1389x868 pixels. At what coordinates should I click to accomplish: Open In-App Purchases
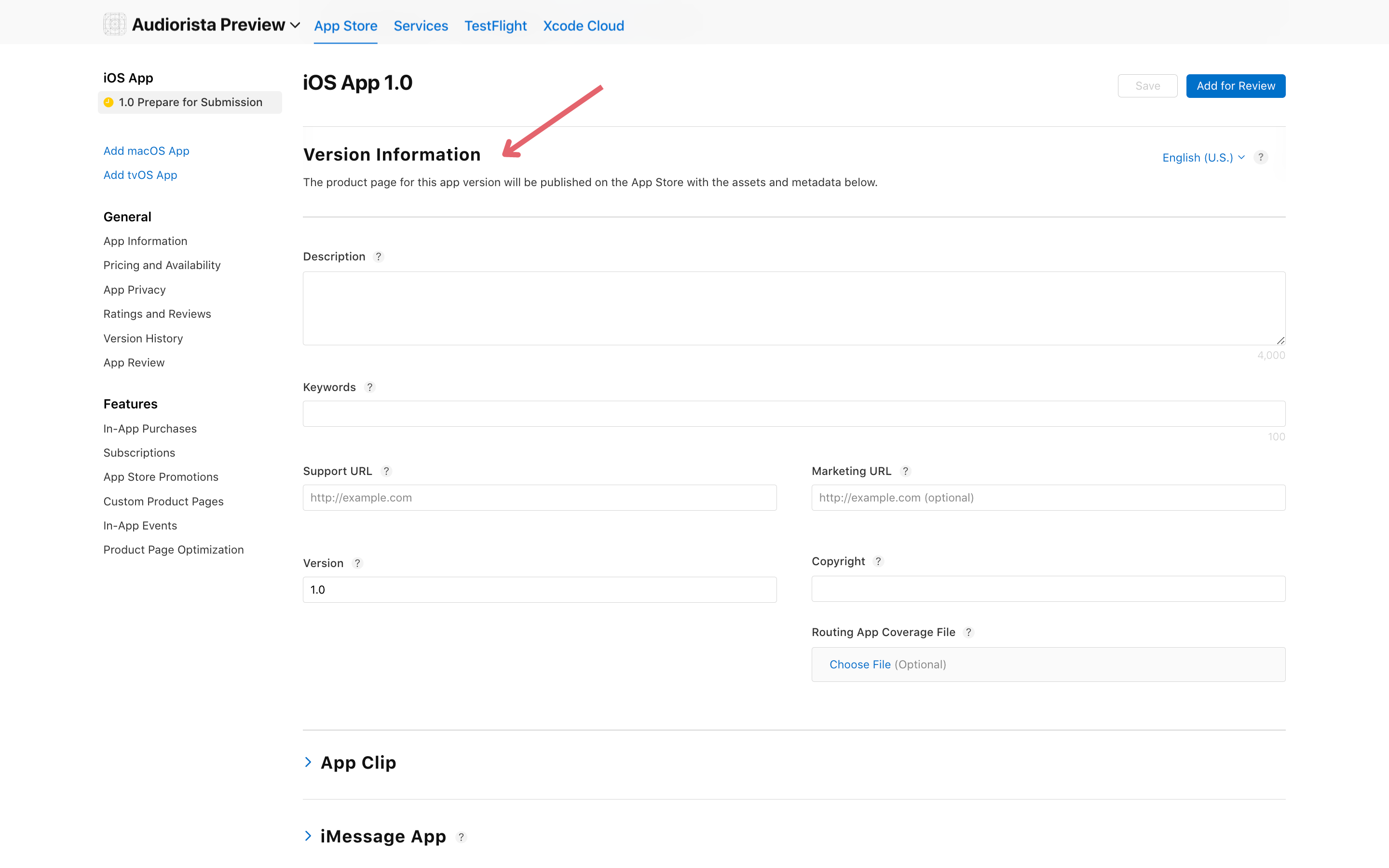click(150, 429)
